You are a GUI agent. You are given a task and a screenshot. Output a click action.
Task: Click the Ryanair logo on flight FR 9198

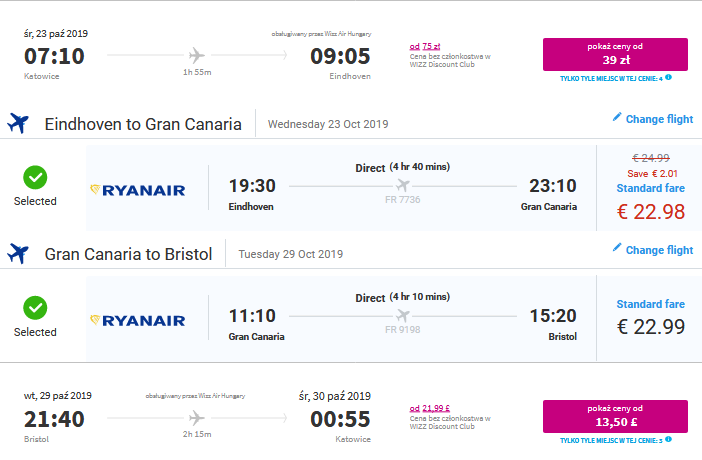138,321
